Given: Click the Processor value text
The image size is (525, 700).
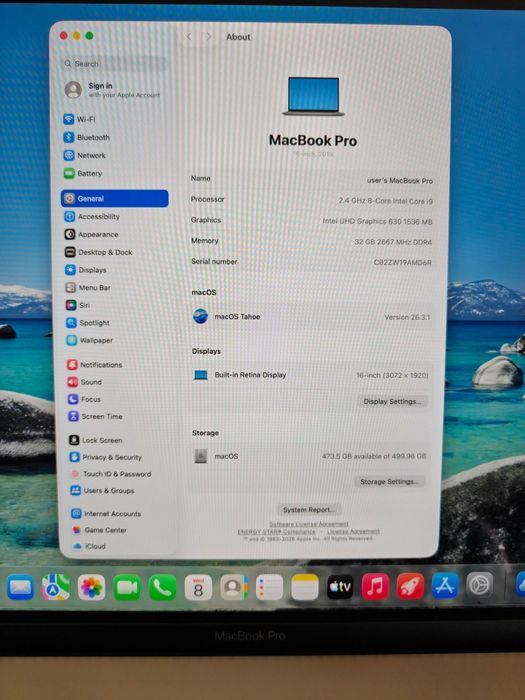Looking at the screenshot, I should pyautogui.click(x=386, y=201).
